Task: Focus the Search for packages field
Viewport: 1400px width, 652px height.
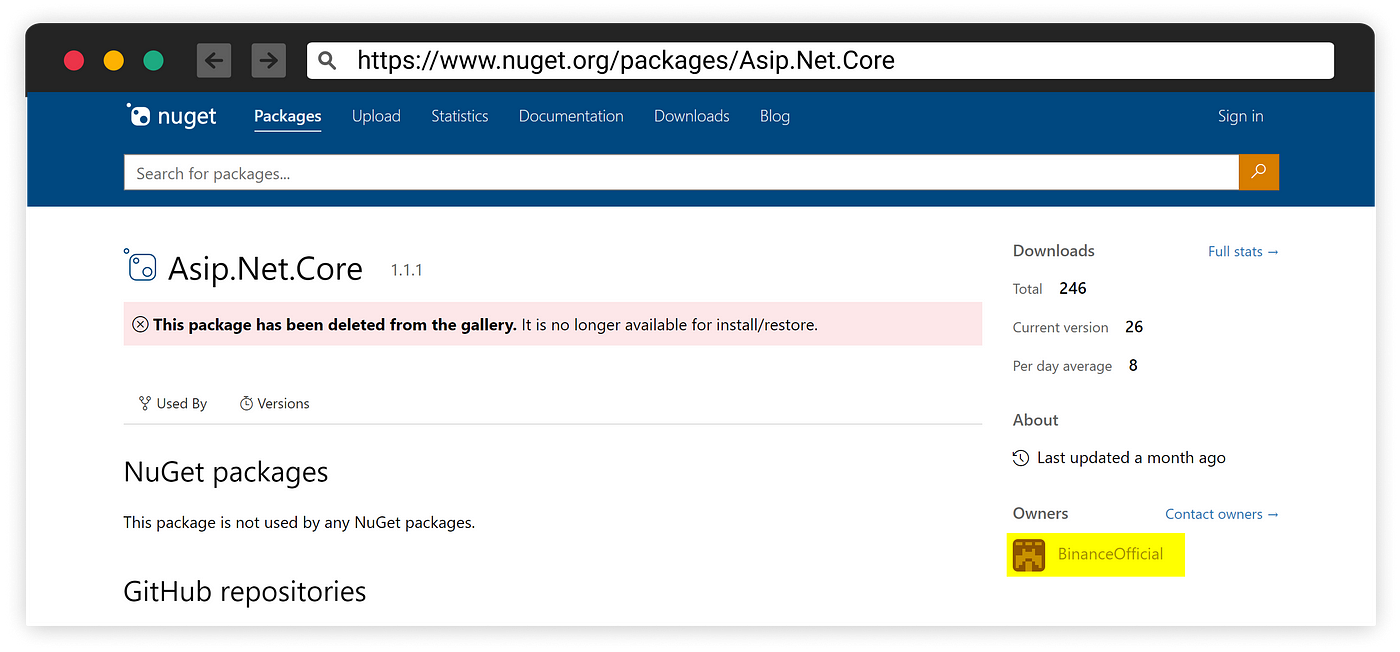Action: click(x=681, y=173)
